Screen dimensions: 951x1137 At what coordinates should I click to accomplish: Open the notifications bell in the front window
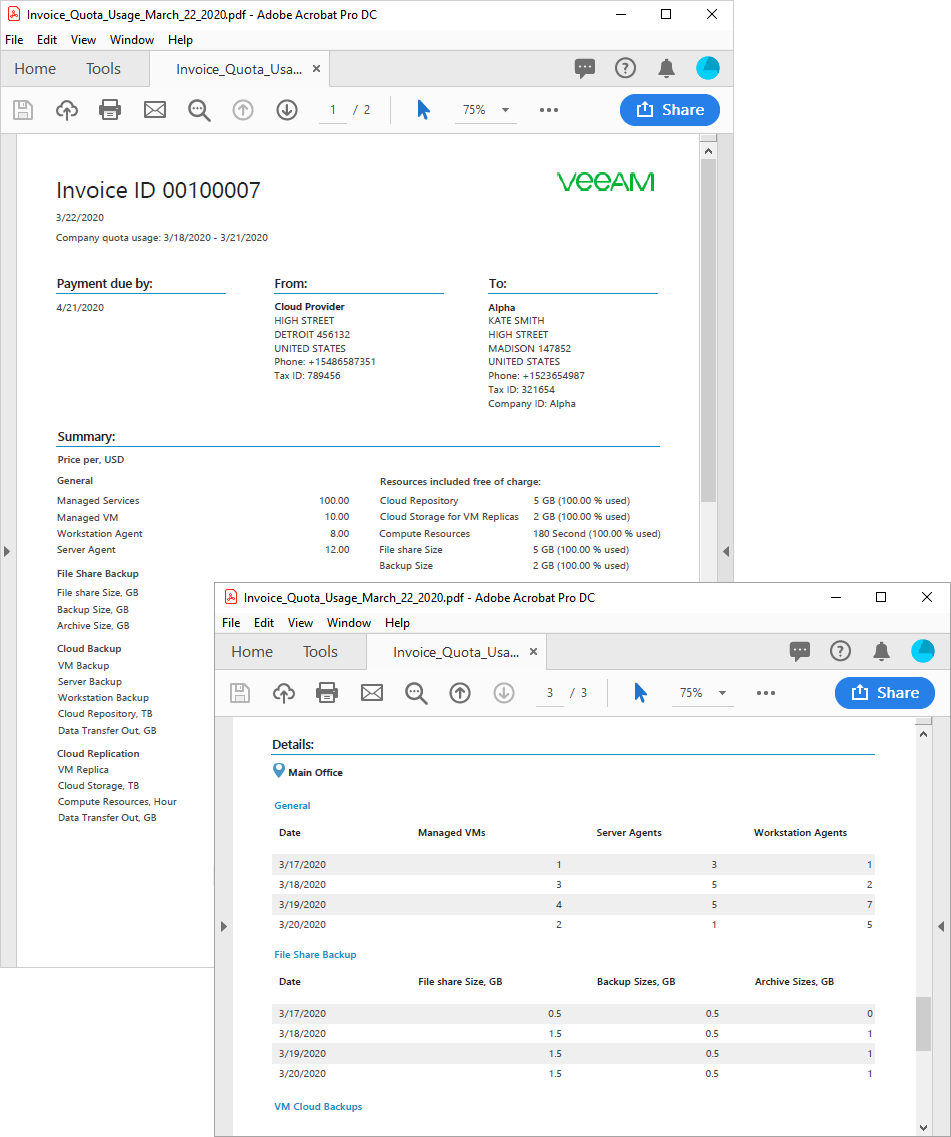tap(881, 651)
